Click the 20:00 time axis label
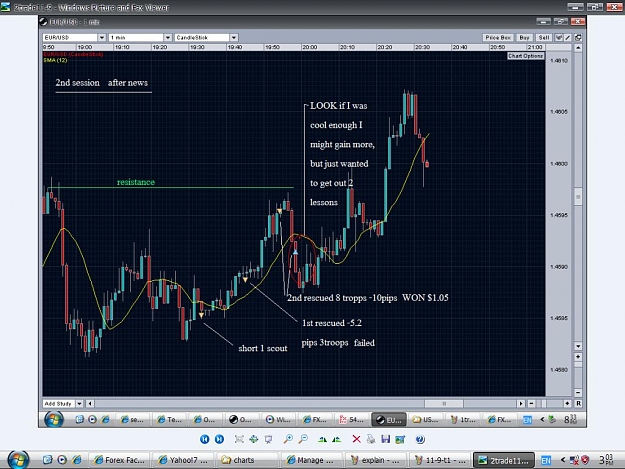 tap(310, 47)
